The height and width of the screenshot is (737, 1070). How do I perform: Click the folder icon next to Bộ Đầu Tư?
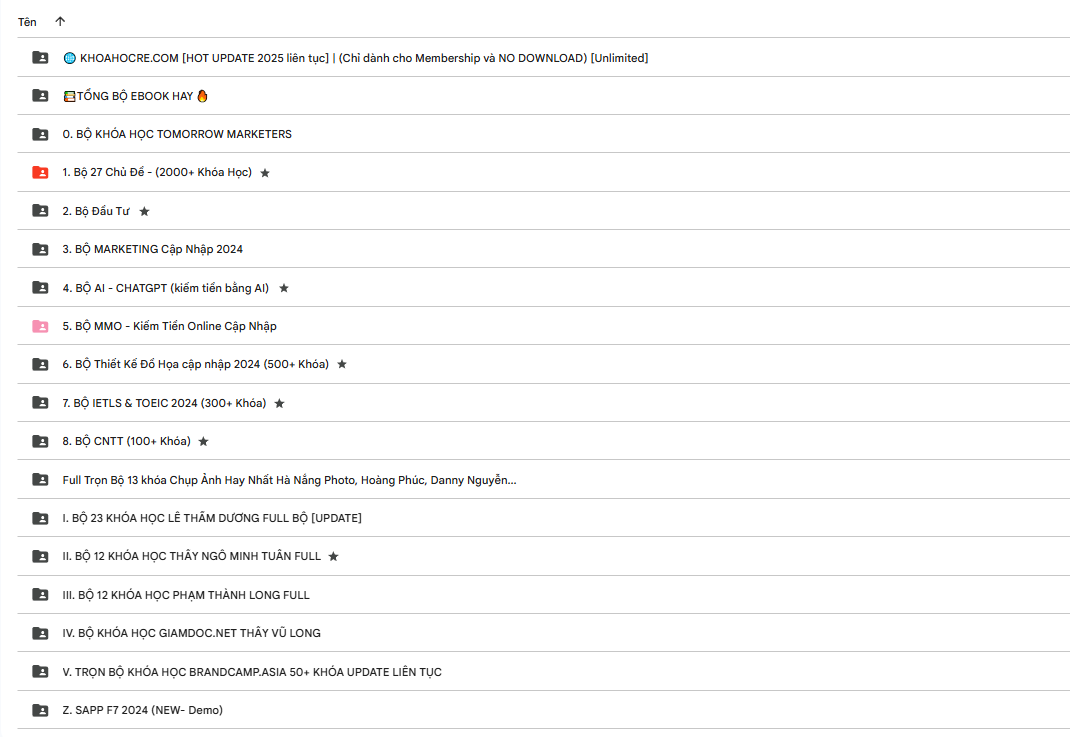tap(40, 211)
